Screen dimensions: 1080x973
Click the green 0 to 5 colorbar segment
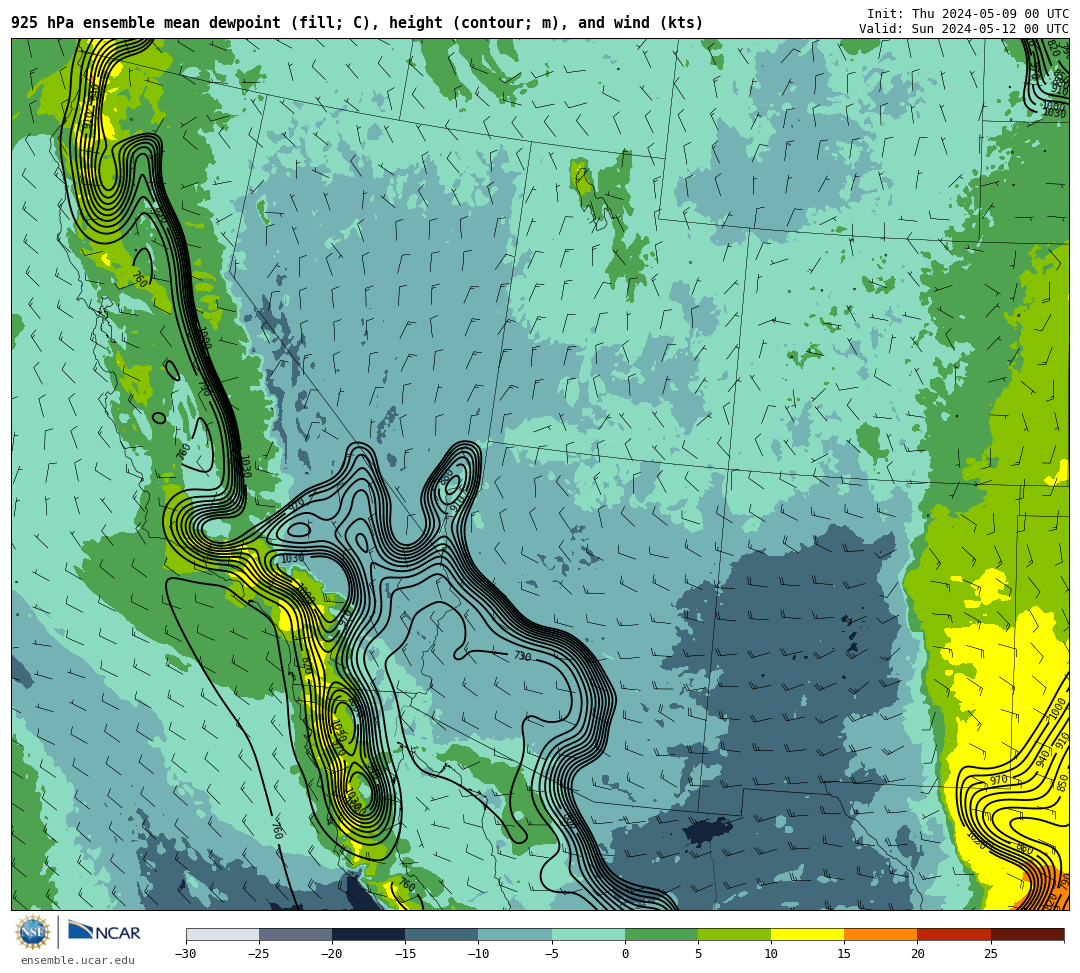(661, 934)
